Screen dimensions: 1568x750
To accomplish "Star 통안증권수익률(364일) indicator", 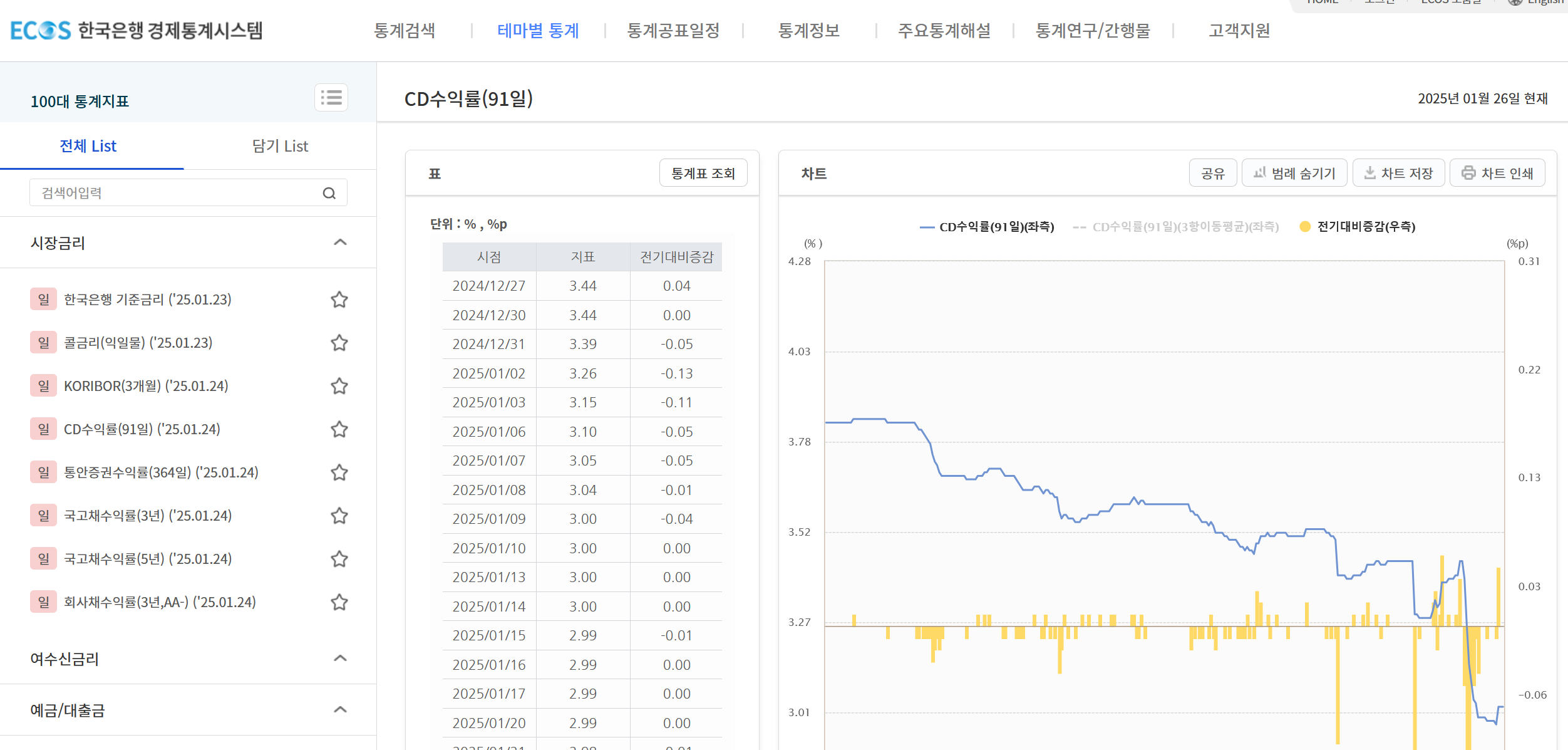I will pos(339,472).
